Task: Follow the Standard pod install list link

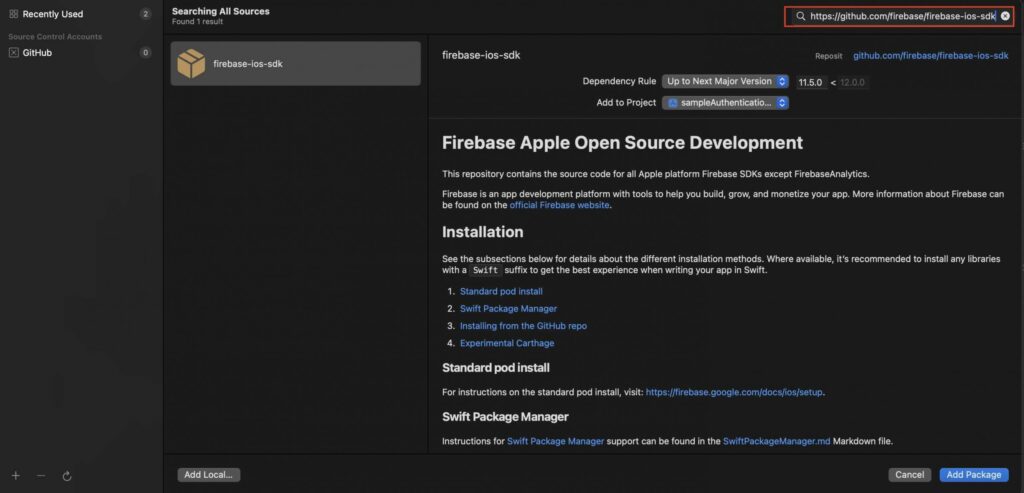Action: [x=501, y=291]
